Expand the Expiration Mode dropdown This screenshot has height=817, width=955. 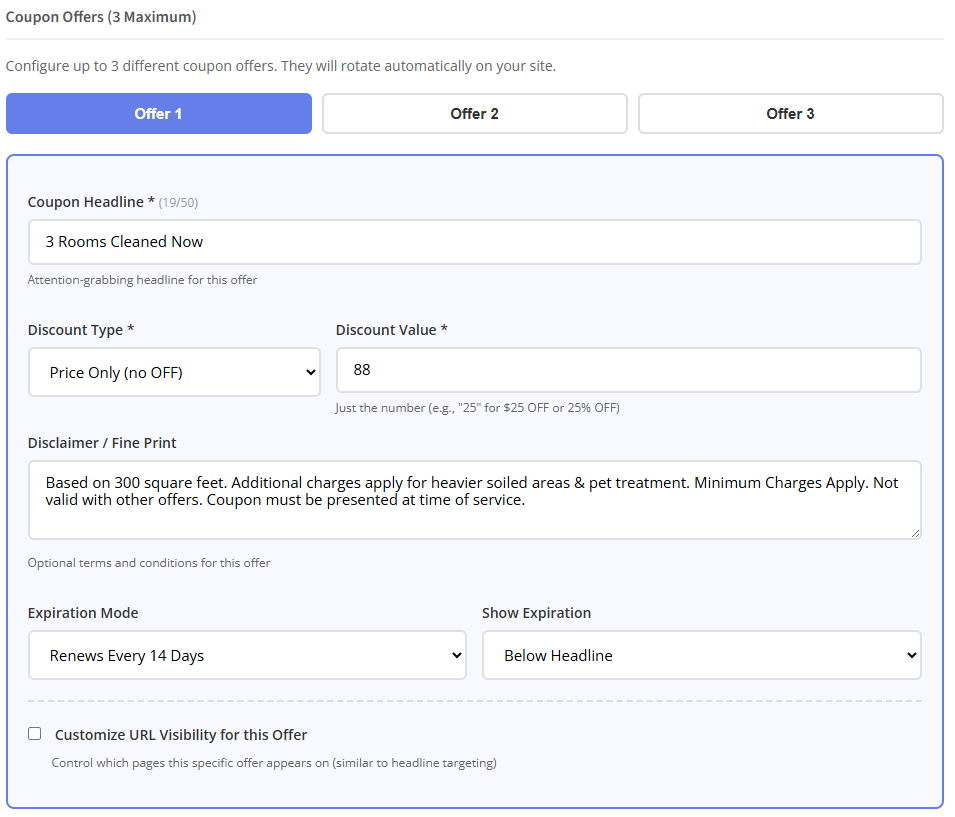(x=247, y=656)
